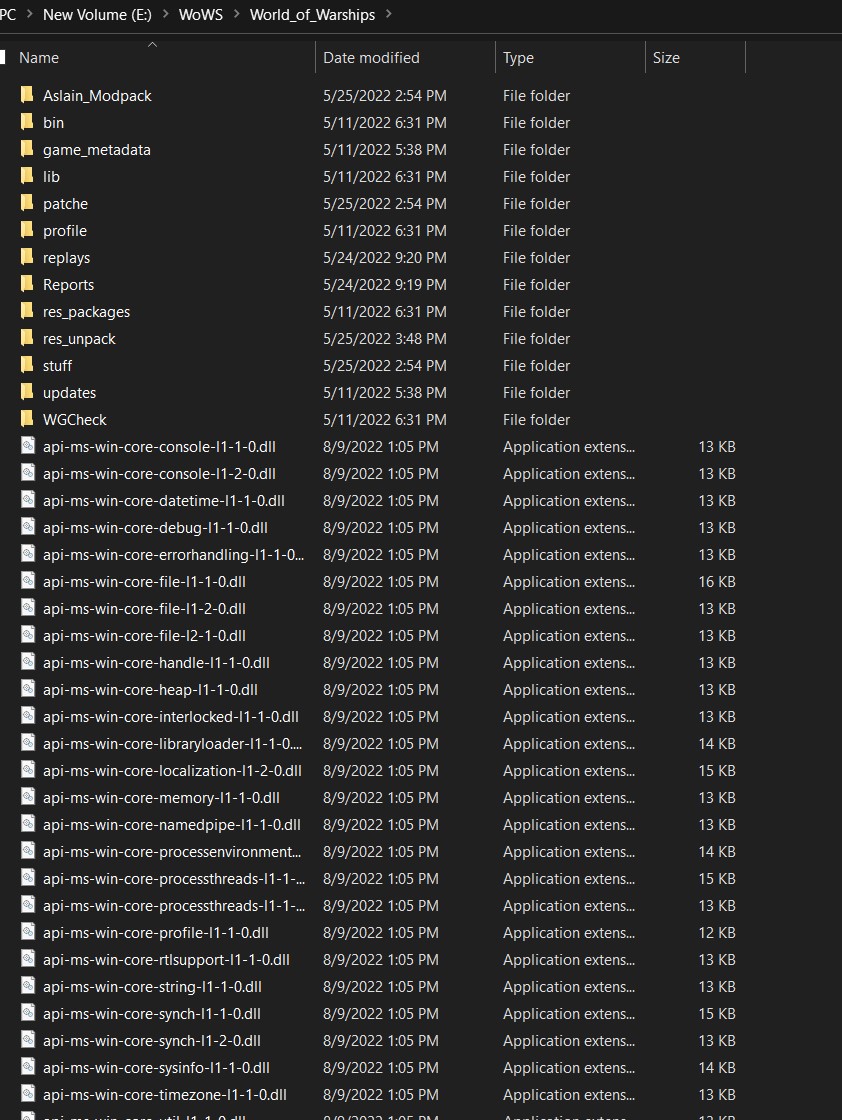Click the replays folder icon
Image resolution: width=842 pixels, height=1120 pixels.
(x=27, y=257)
